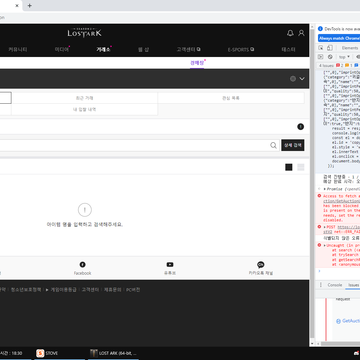Click the 아이템 명을 입력하고 검색해주세요 message

click(85, 225)
